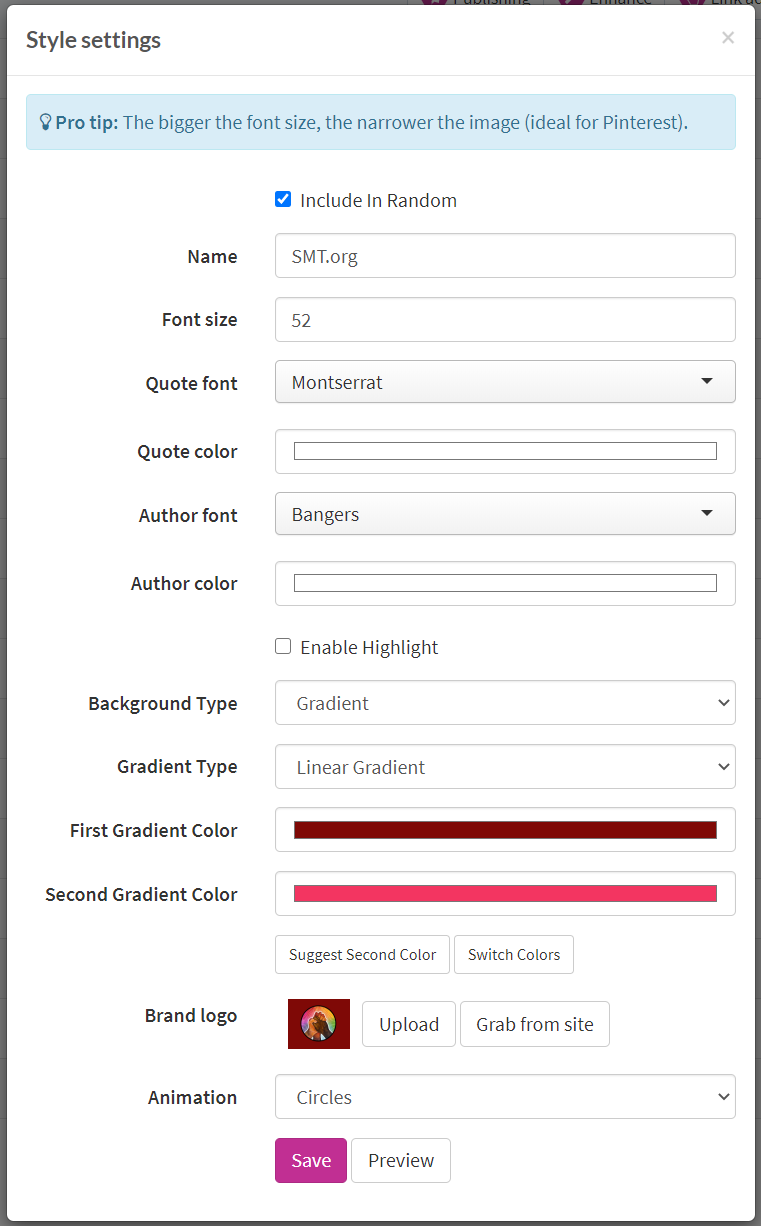761x1226 pixels.
Task: Open the Author font dropdown
Action: (x=505, y=514)
